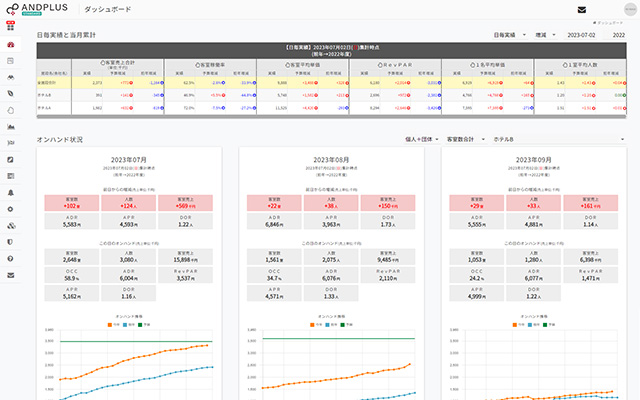Open the gear settings sidebar icon
640x400 pixels.
(x=11, y=209)
